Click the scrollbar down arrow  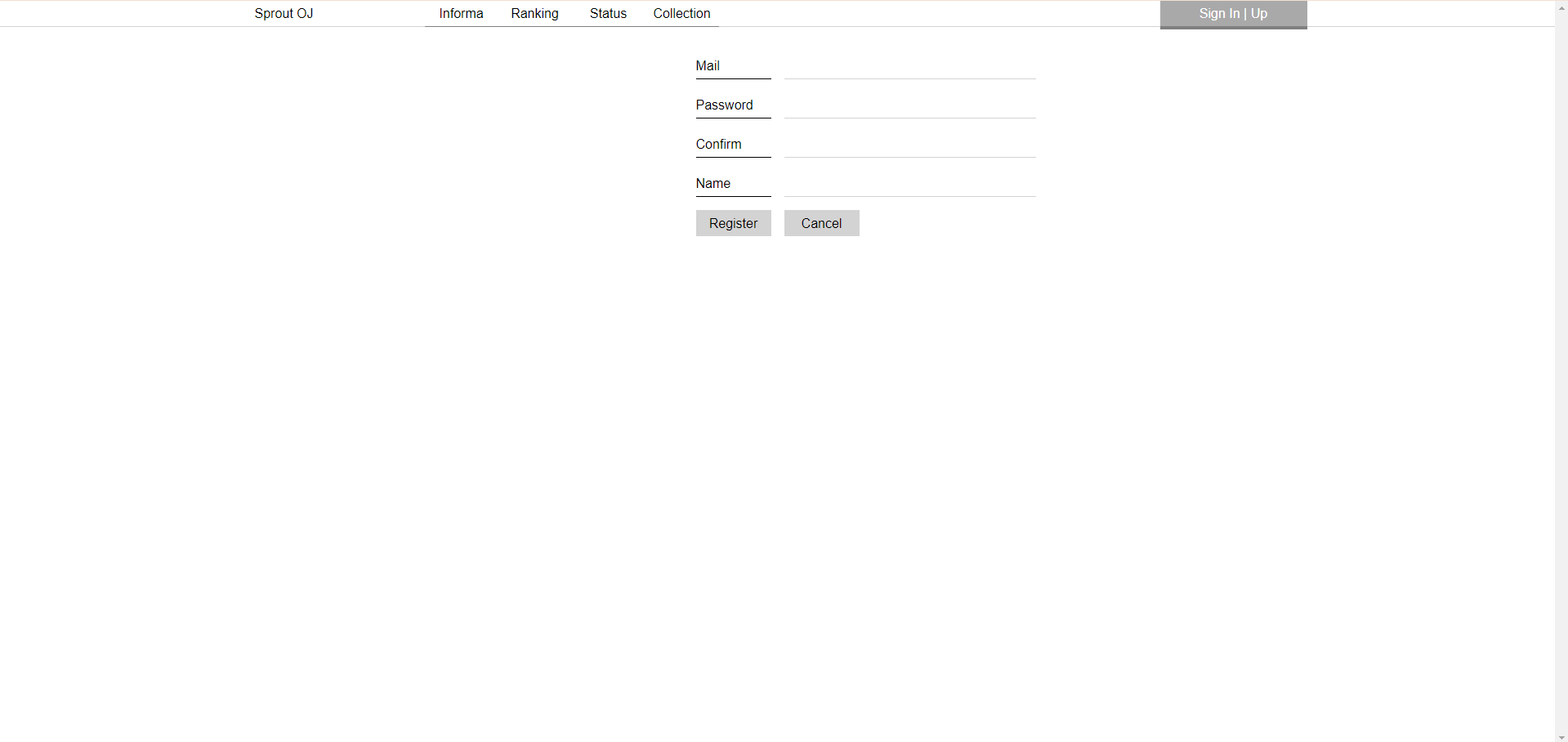pos(1561,736)
